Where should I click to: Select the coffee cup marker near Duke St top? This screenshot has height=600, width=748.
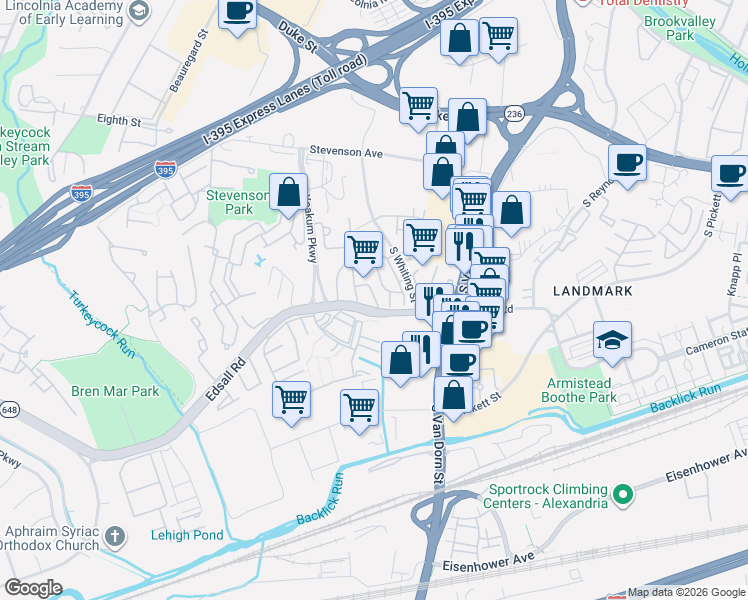click(238, 12)
